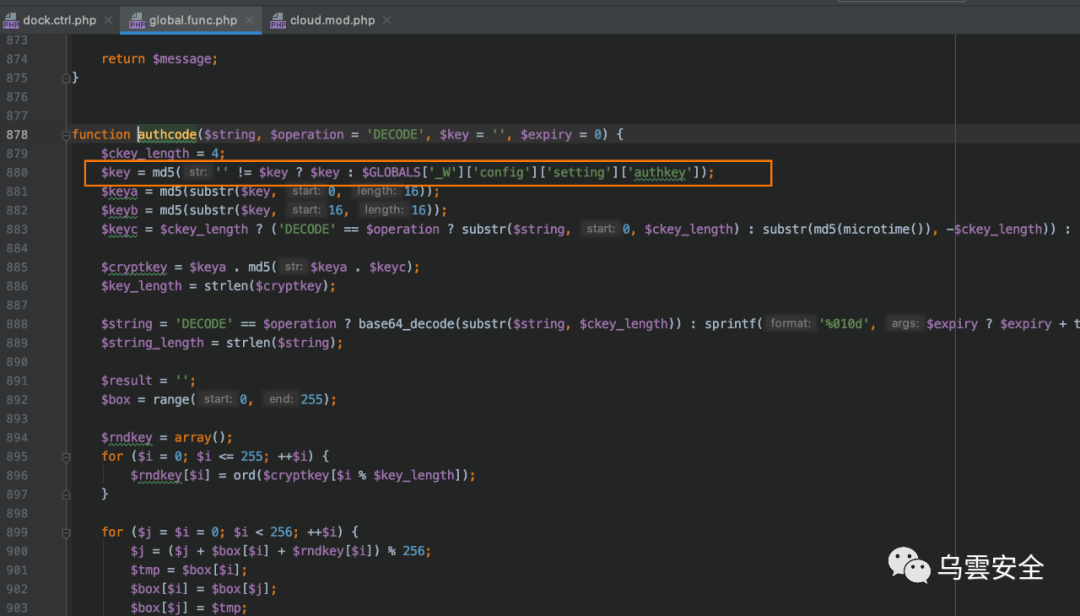Image resolution: width=1080 pixels, height=616 pixels.
Task: Click $cryptkey variable on line 885
Action: [134, 267]
